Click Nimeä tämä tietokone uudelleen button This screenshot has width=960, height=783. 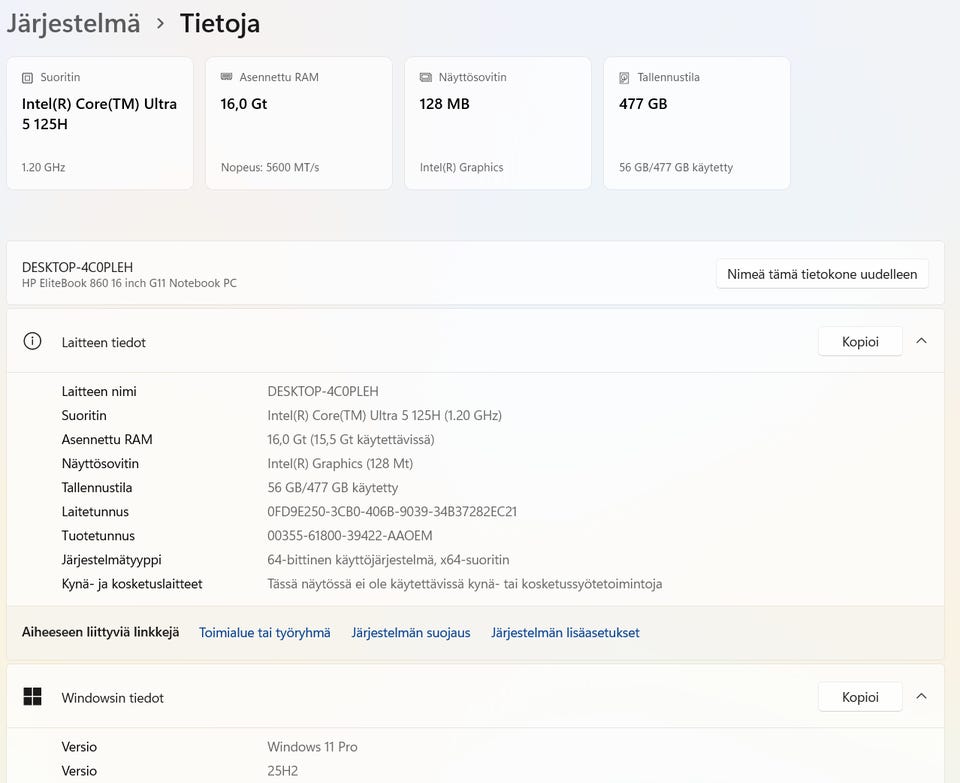tap(822, 274)
